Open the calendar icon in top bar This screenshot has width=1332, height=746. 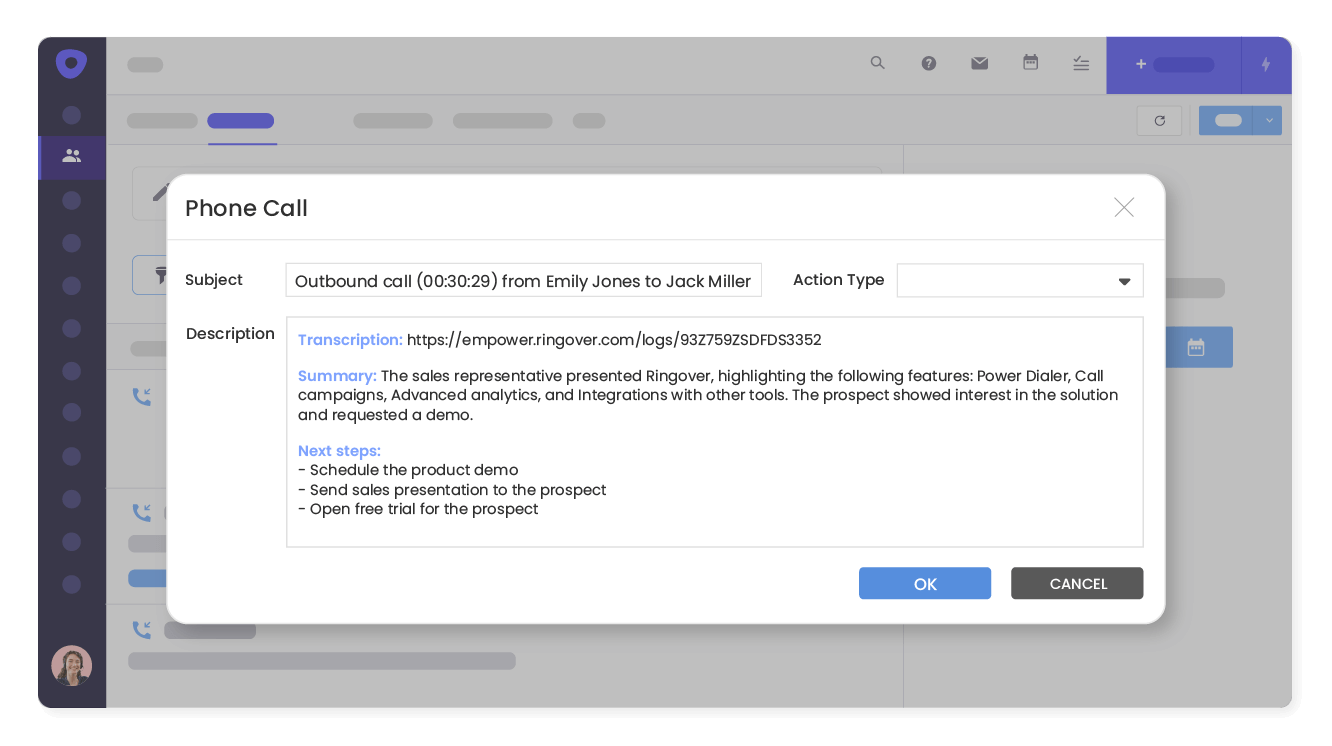[x=1030, y=63]
